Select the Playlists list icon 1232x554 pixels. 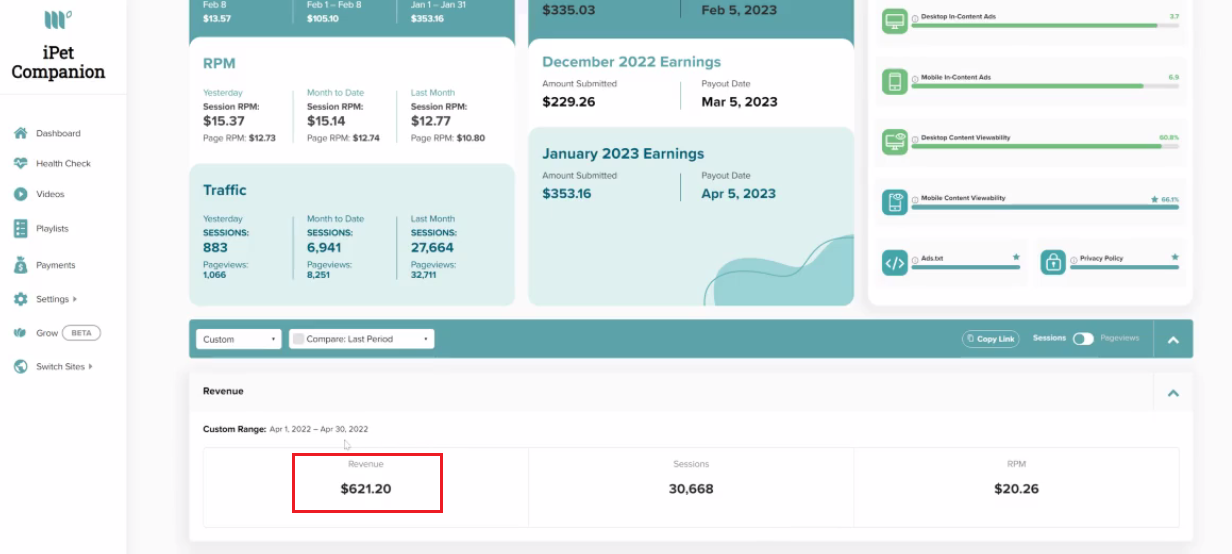point(20,228)
